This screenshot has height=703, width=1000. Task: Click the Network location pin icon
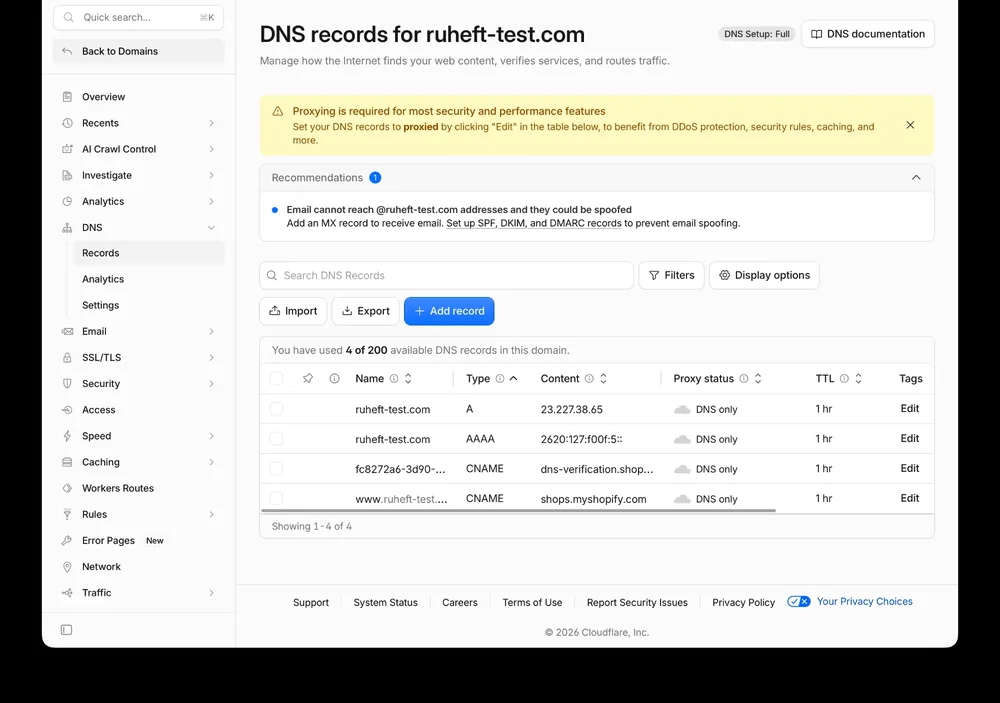click(x=67, y=567)
